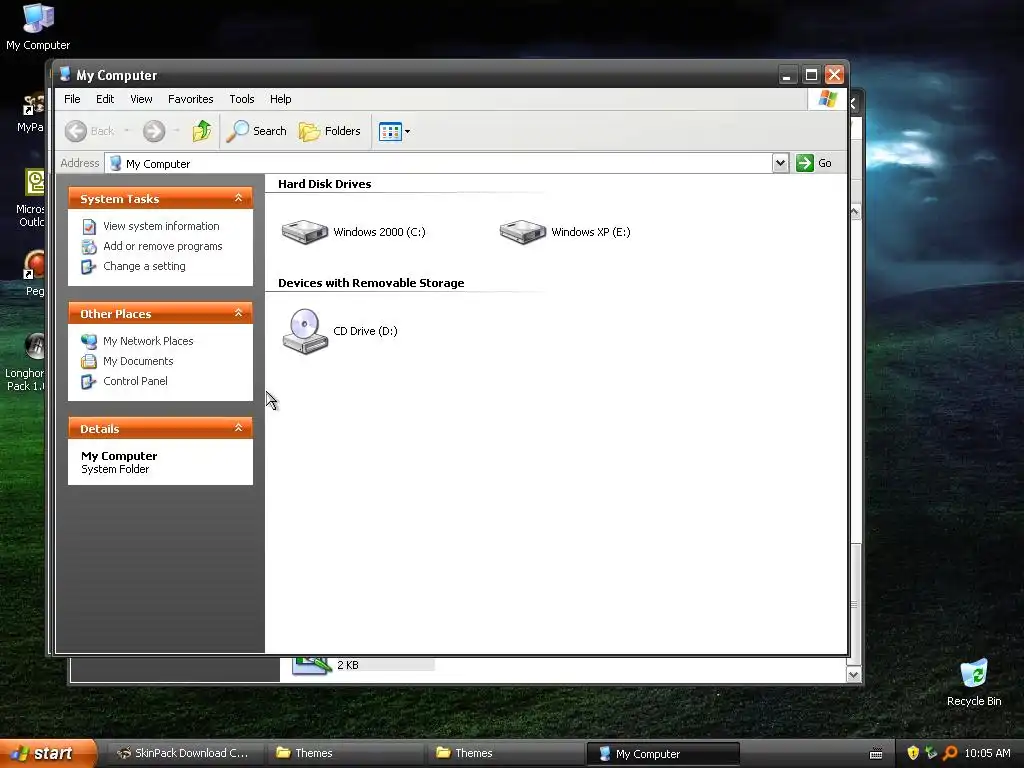1024x768 pixels.
Task: Click the orange magnifier tray icon
Action: point(950,754)
